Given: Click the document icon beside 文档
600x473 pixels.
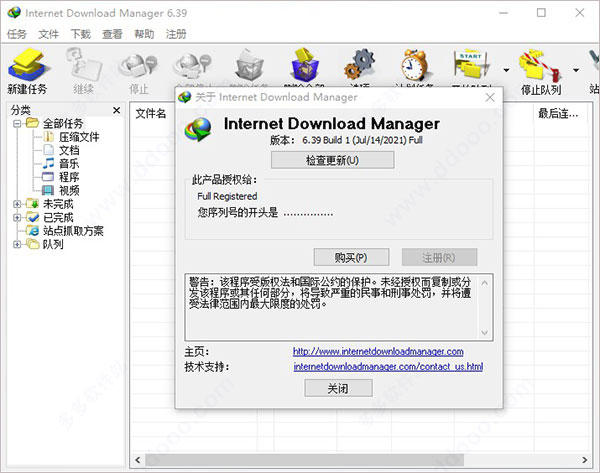Looking at the screenshot, I should 48,150.
